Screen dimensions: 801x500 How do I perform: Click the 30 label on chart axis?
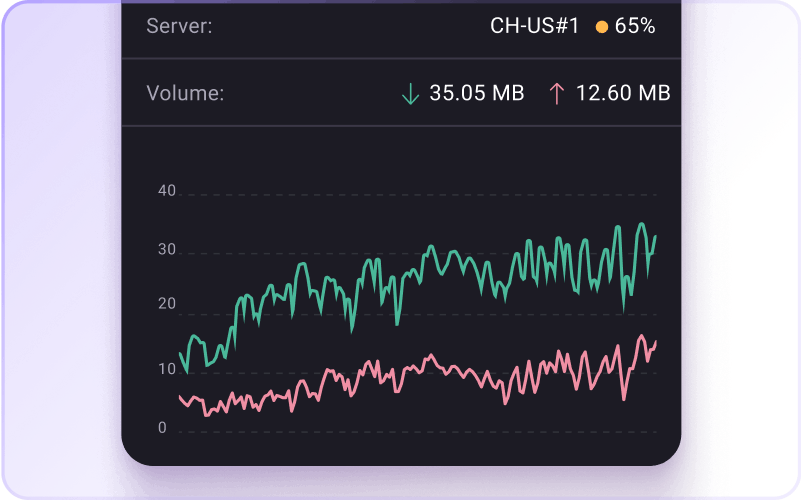click(167, 250)
